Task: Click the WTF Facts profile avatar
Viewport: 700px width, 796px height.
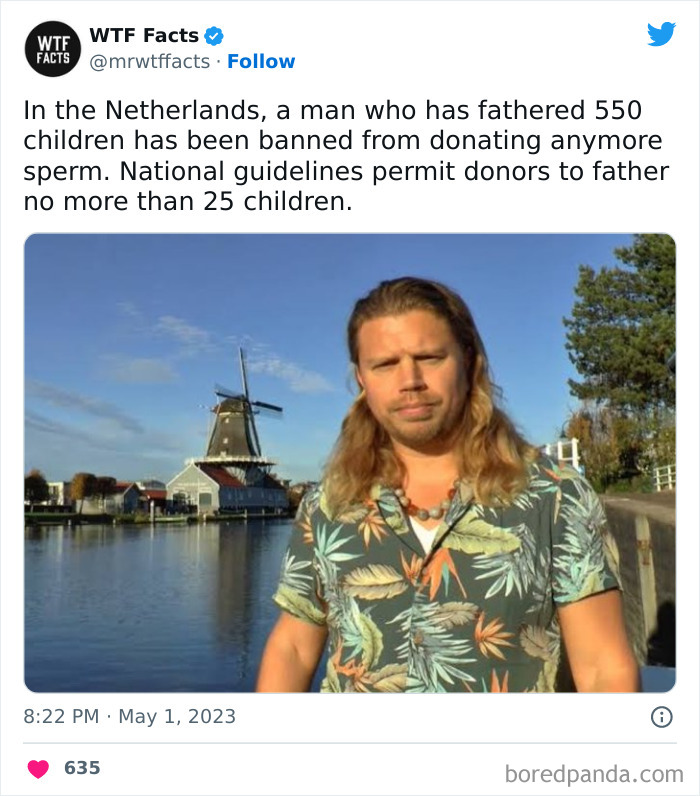Action: [51, 49]
